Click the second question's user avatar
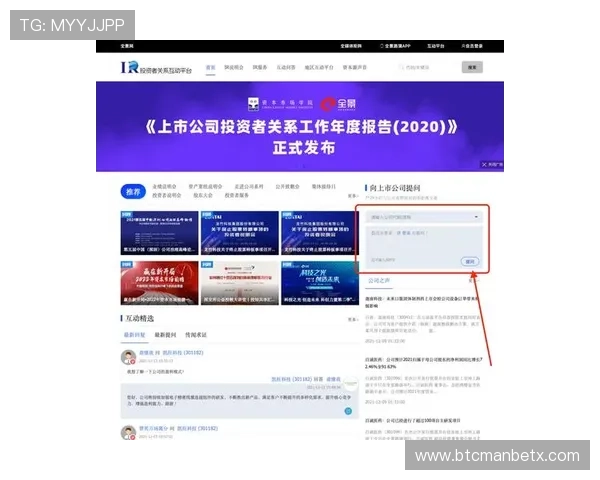 click(128, 433)
